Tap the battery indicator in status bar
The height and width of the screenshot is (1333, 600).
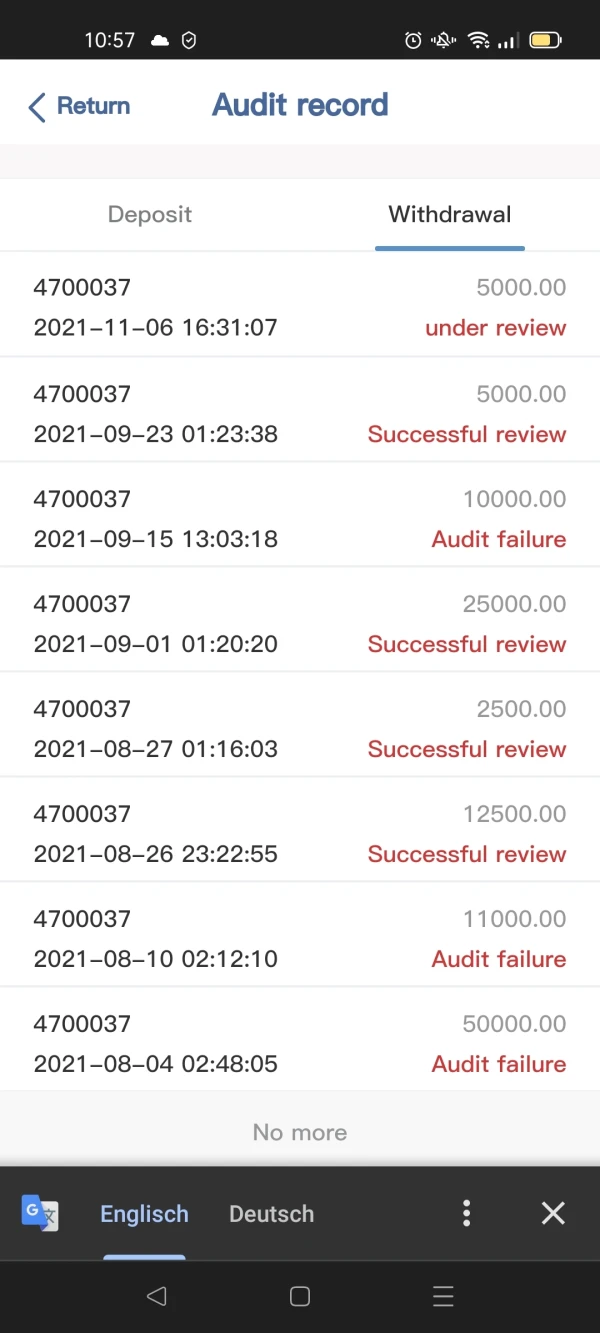click(546, 40)
